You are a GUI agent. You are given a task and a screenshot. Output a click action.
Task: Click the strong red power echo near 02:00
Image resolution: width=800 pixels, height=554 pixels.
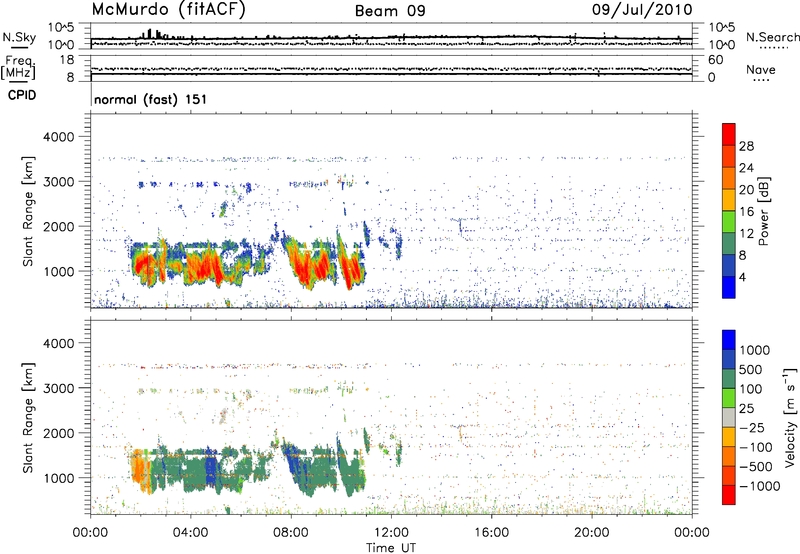click(x=144, y=264)
